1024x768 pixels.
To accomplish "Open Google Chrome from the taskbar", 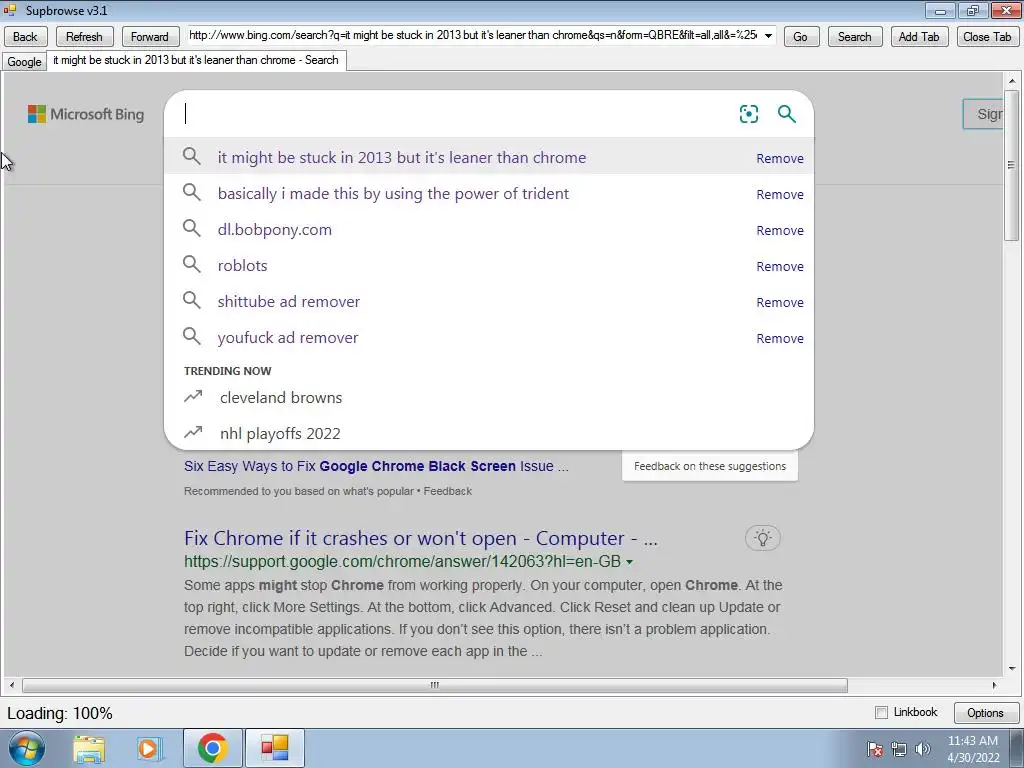I will click(212, 748).
